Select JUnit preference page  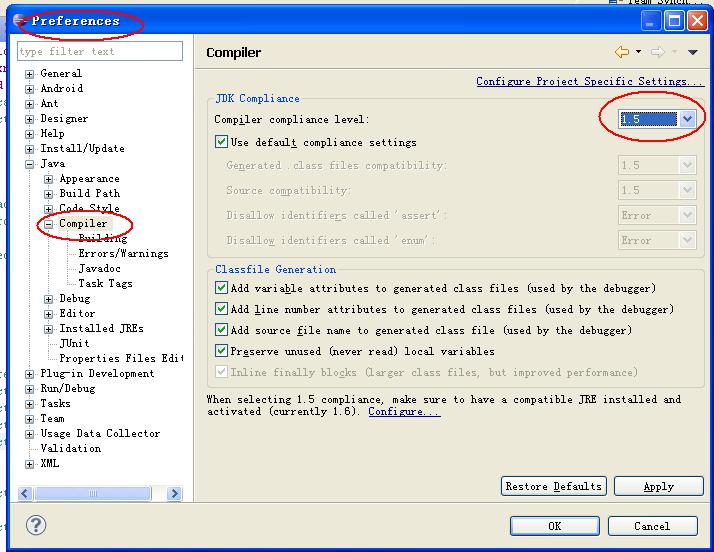point(74,343)
